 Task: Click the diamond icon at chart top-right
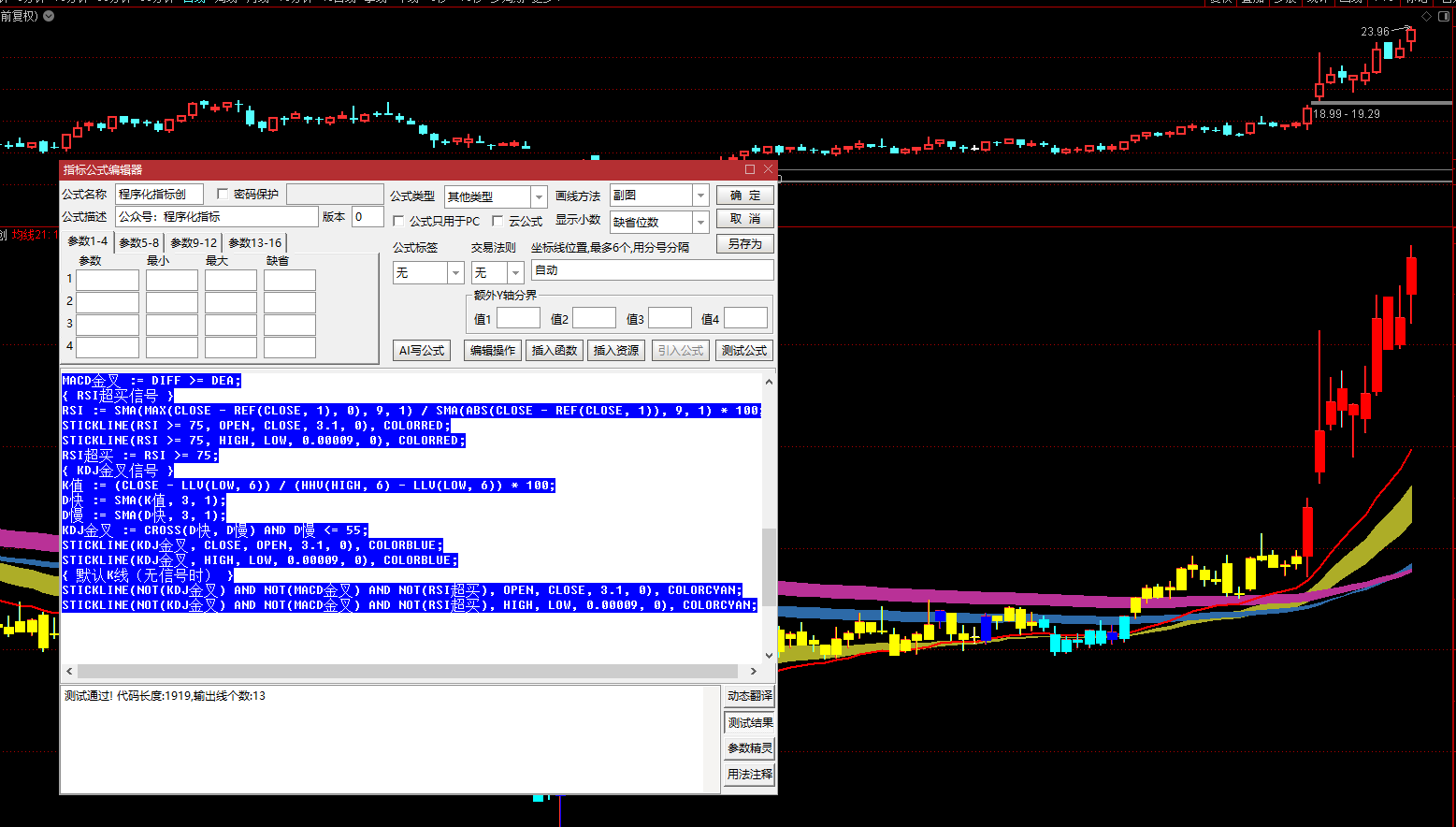(1426, 17)
